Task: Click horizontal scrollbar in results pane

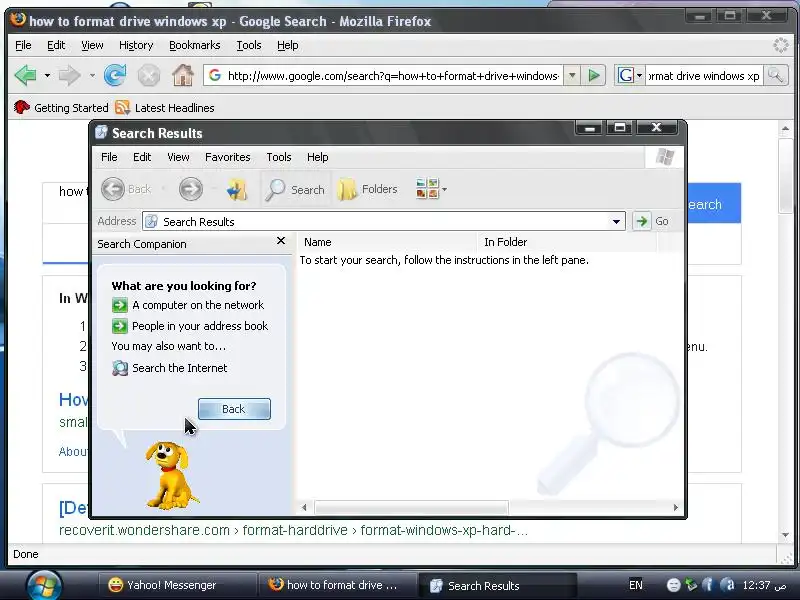Action: 411,508
